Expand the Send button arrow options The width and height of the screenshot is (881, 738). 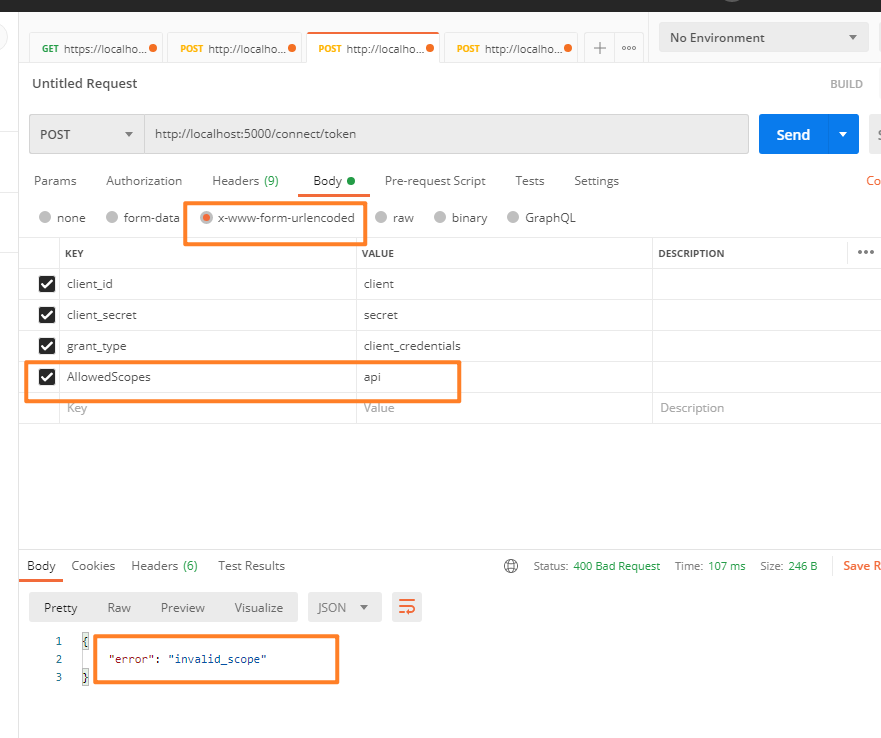coord(843,134)
